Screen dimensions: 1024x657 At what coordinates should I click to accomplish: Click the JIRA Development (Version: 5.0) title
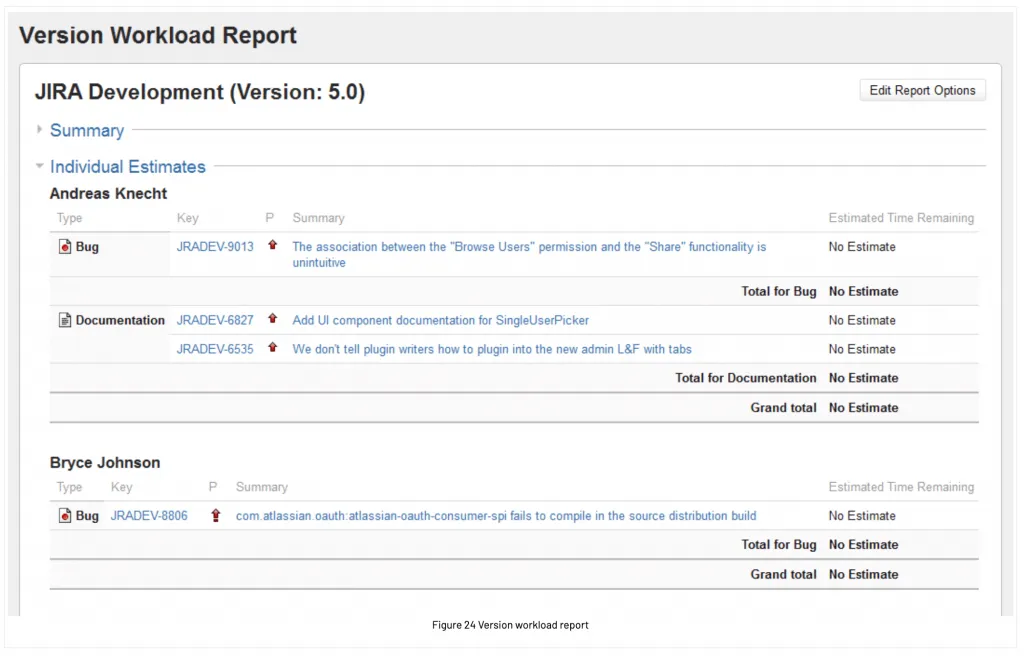[x=200, y=92]
